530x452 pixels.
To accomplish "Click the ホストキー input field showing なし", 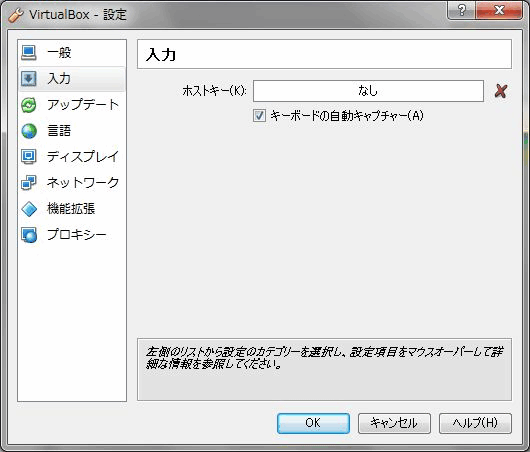I will 368,91.
